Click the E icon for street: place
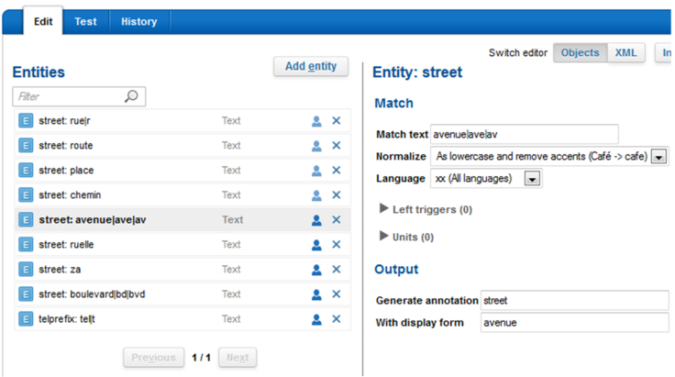 pyautogui.click(x=26, y=170)
